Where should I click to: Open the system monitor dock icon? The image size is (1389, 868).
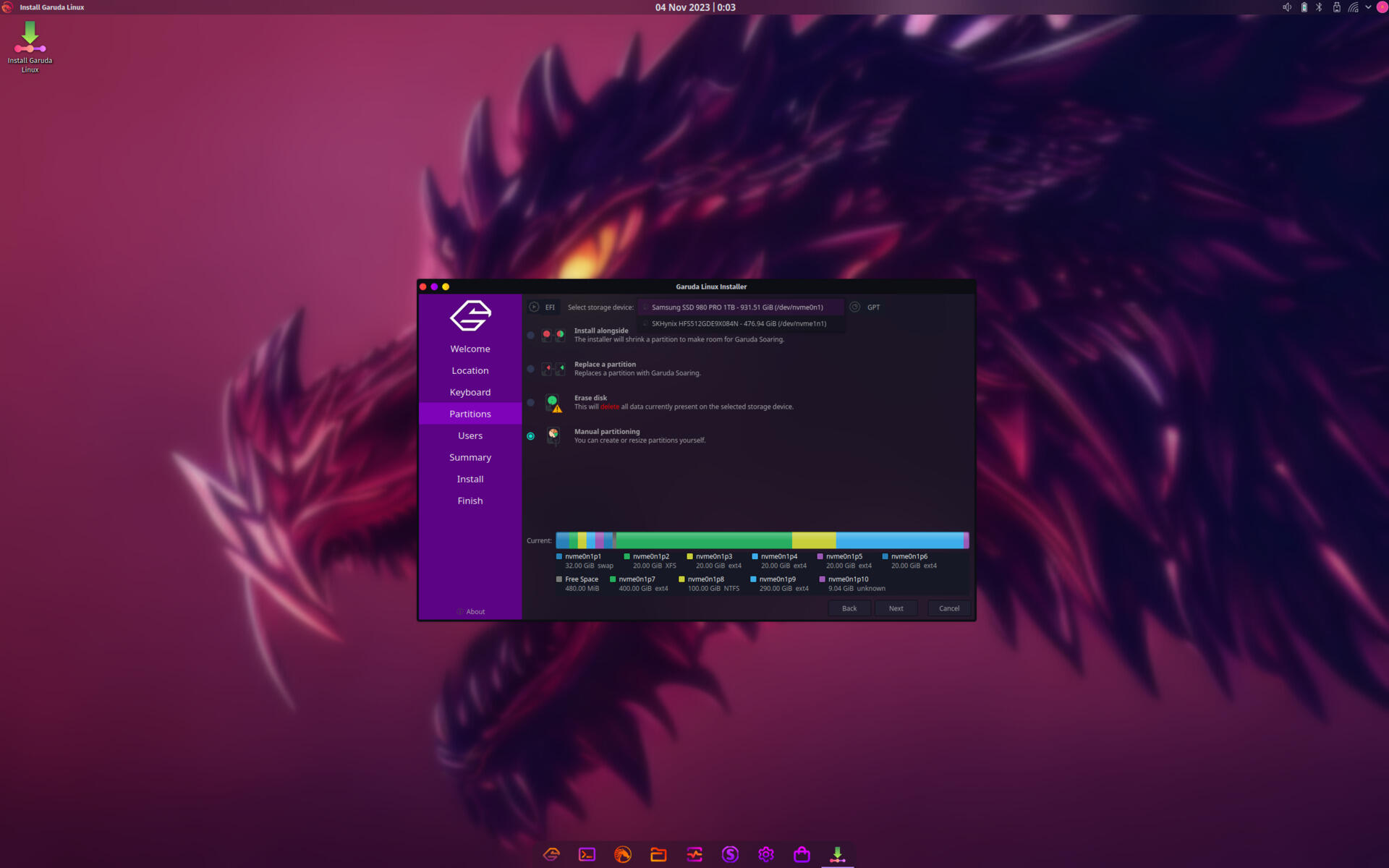point(694,854)
